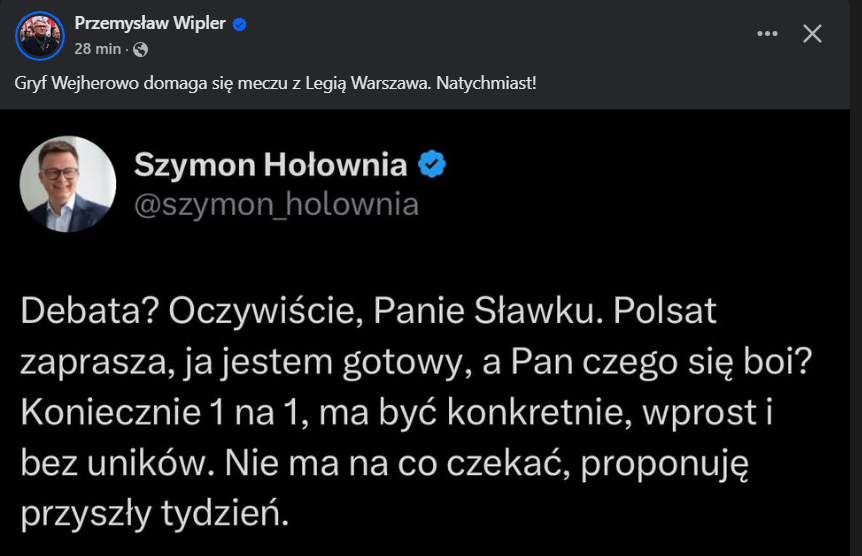
Task: Click the "28 min" post timestamp
Action: pyautogui.click(x=98, y=49)
